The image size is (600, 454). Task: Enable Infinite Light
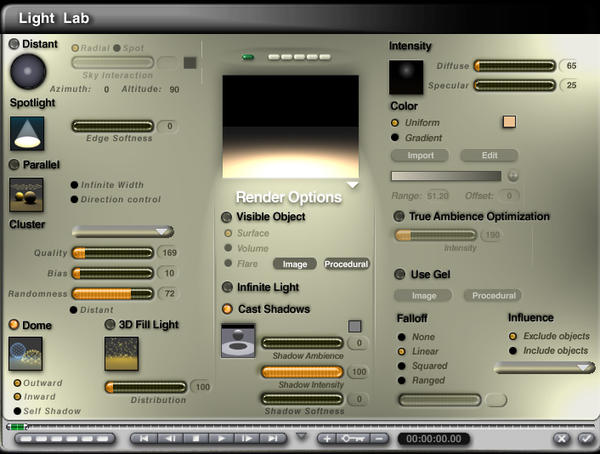tap(227, 287)
